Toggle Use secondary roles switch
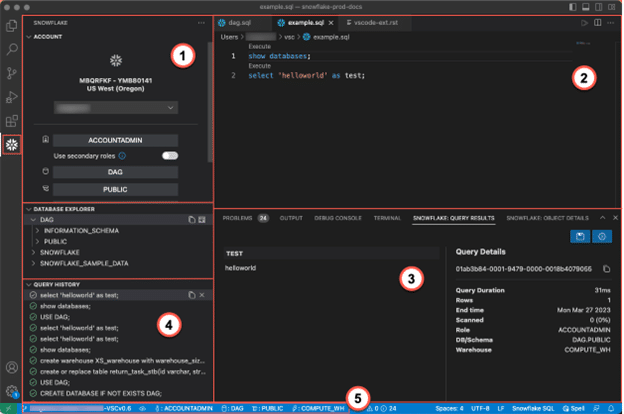Screen dimensions: 624x414 (x=170, y=156)
